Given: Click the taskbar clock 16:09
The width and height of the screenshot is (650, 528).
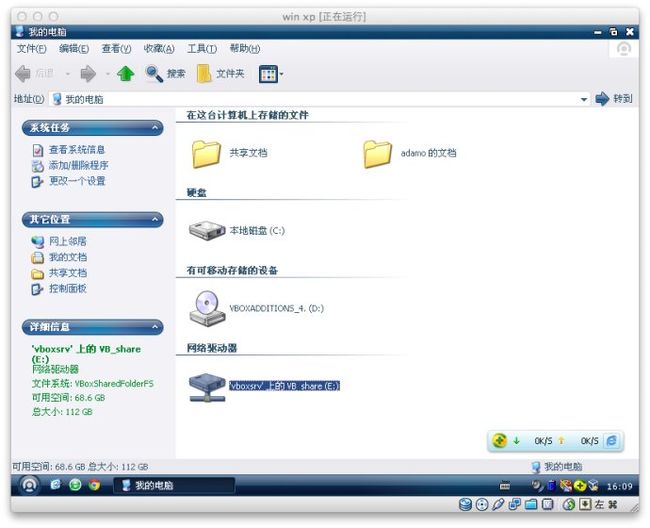Looking at the screenshot, I should [x=619, y=486].
